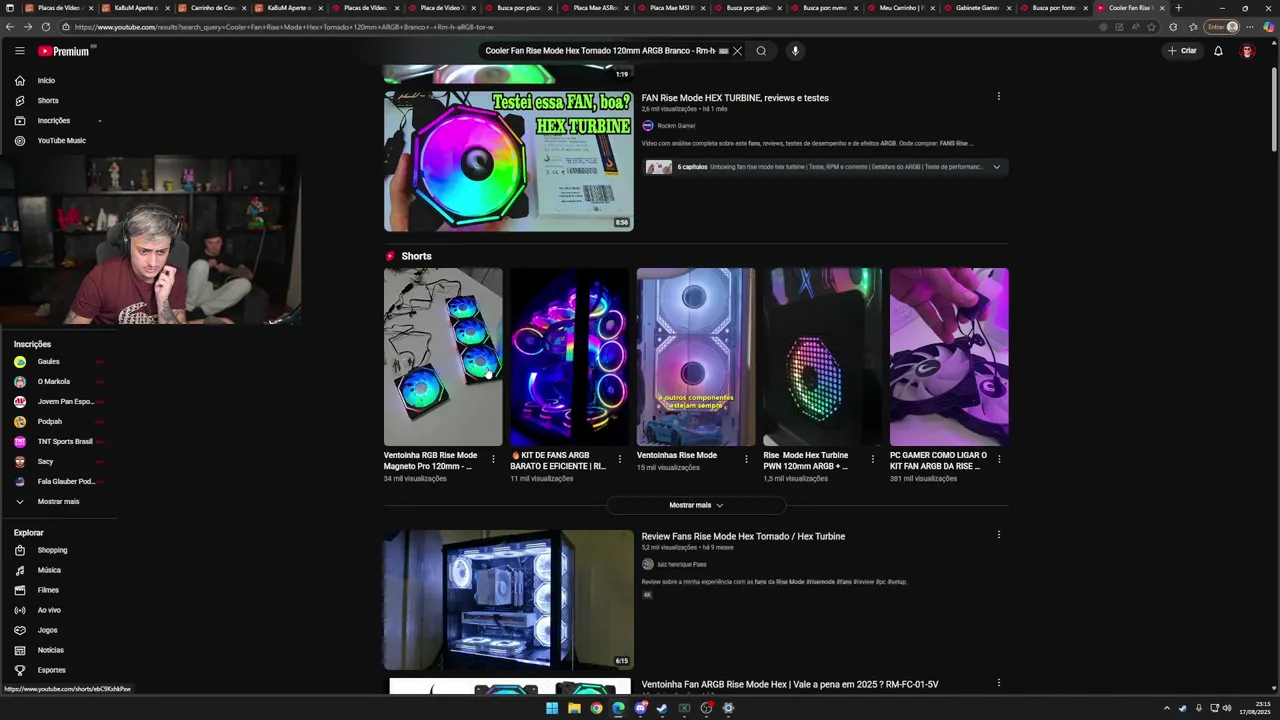The width and height of the screenshot is (1280, 720).
Task: Click the Criar create button
Action: pyautogui.click(x=1182, y=51)
